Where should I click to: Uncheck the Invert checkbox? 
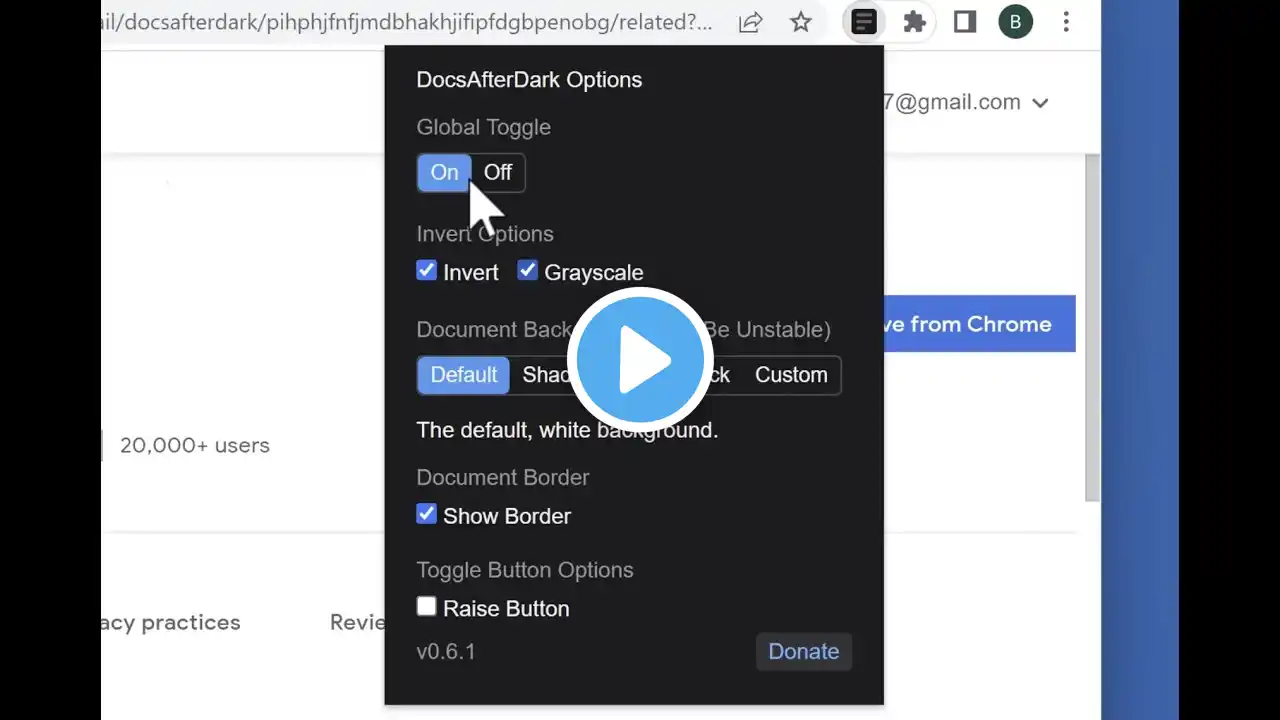coord(427,271)
